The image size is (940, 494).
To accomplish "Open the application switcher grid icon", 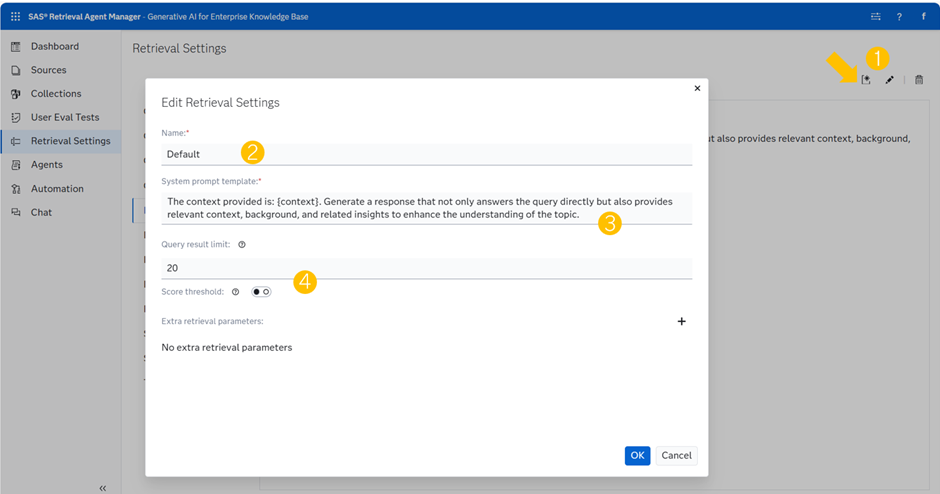I will pos(15,16).
